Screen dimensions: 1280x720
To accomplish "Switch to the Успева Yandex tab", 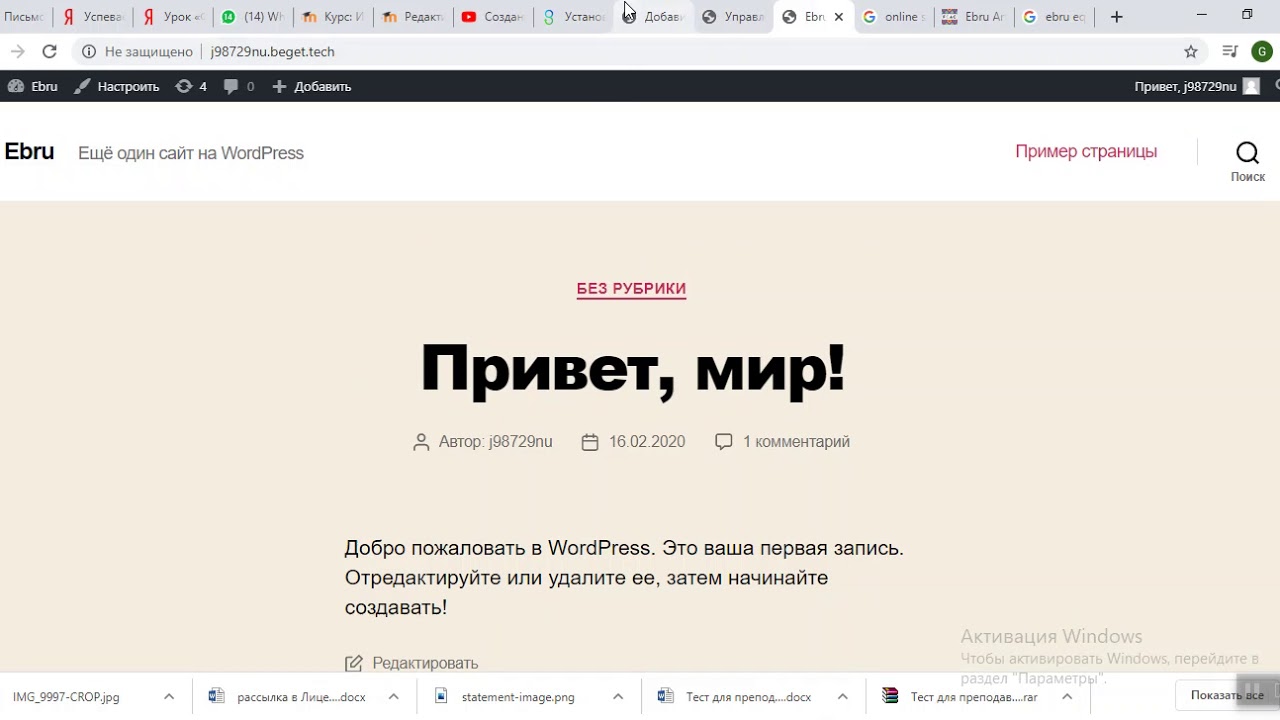I will pos(92,17).
